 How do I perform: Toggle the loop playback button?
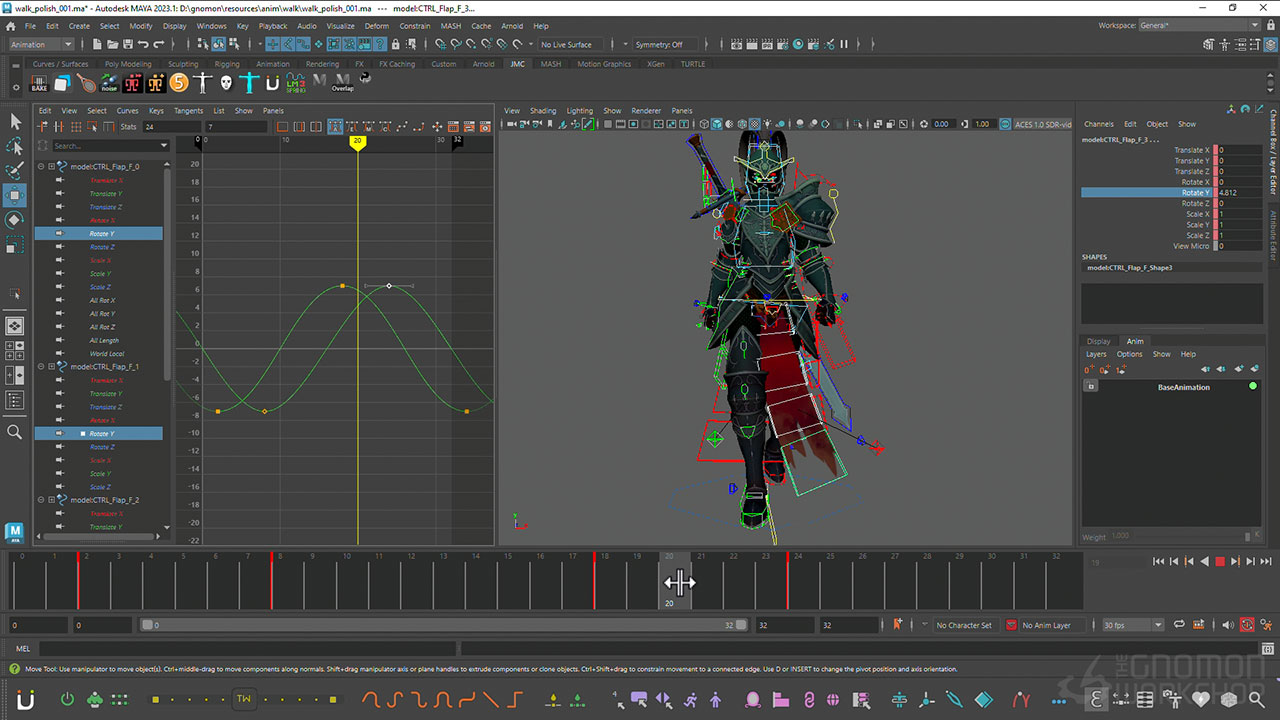pyautogui.click(x=1180, y=625)
